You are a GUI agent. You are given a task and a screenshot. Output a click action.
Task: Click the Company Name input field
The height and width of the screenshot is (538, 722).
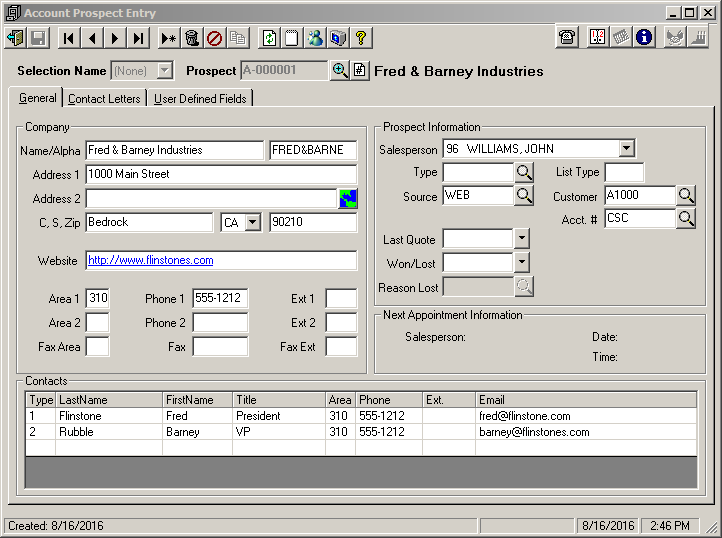pyautogui.click(x=175, y=150)
